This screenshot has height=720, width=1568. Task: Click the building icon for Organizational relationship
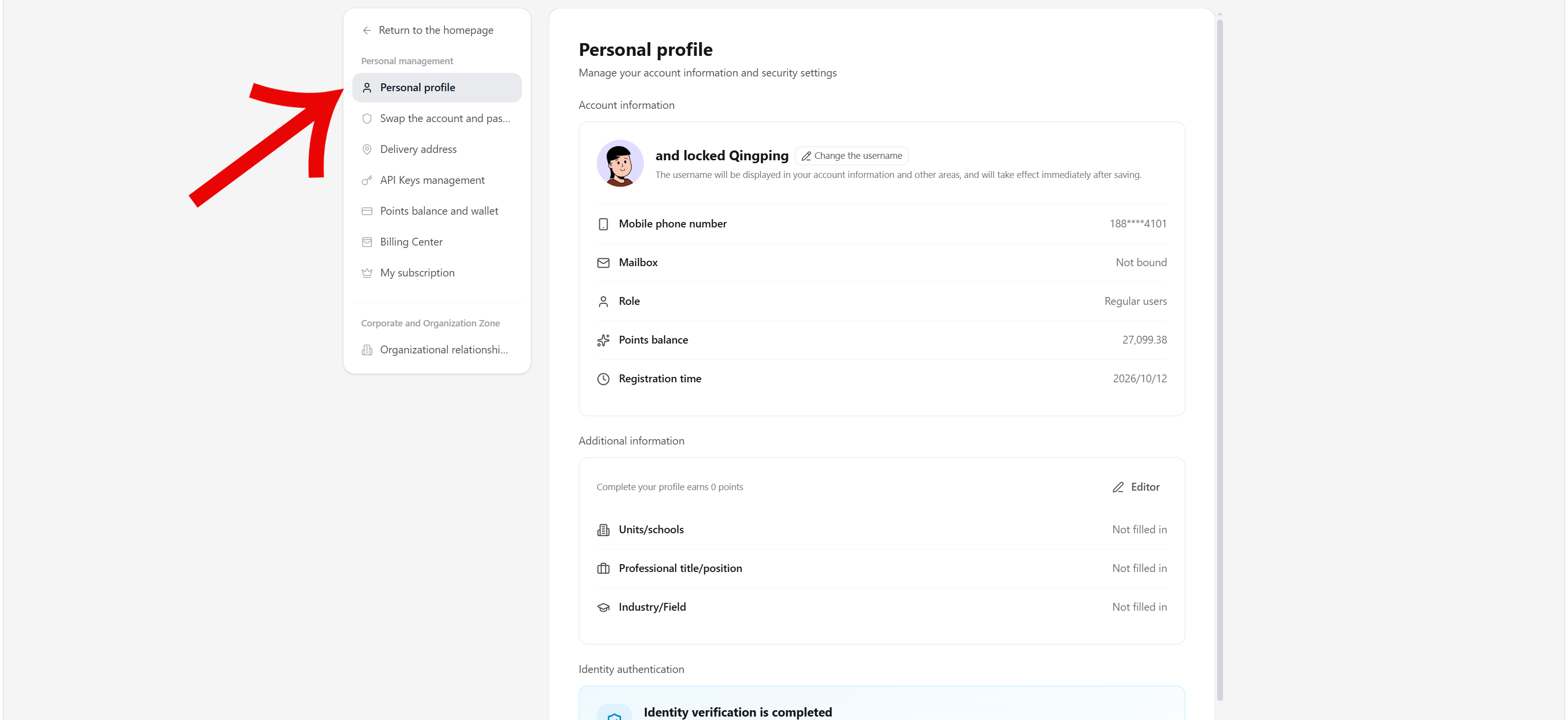coord(367,350)
